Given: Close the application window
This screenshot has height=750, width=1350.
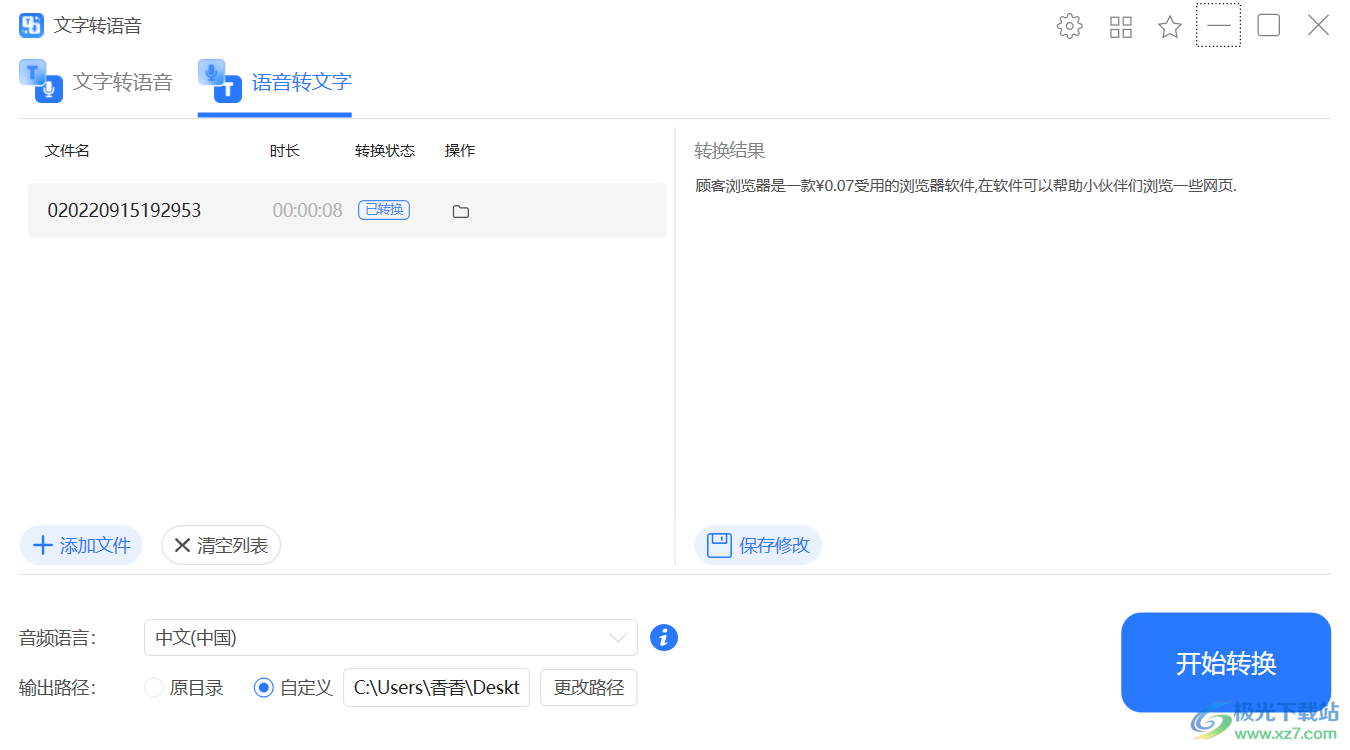Looking at the screenshot, I should click(x=1319, y=26).
